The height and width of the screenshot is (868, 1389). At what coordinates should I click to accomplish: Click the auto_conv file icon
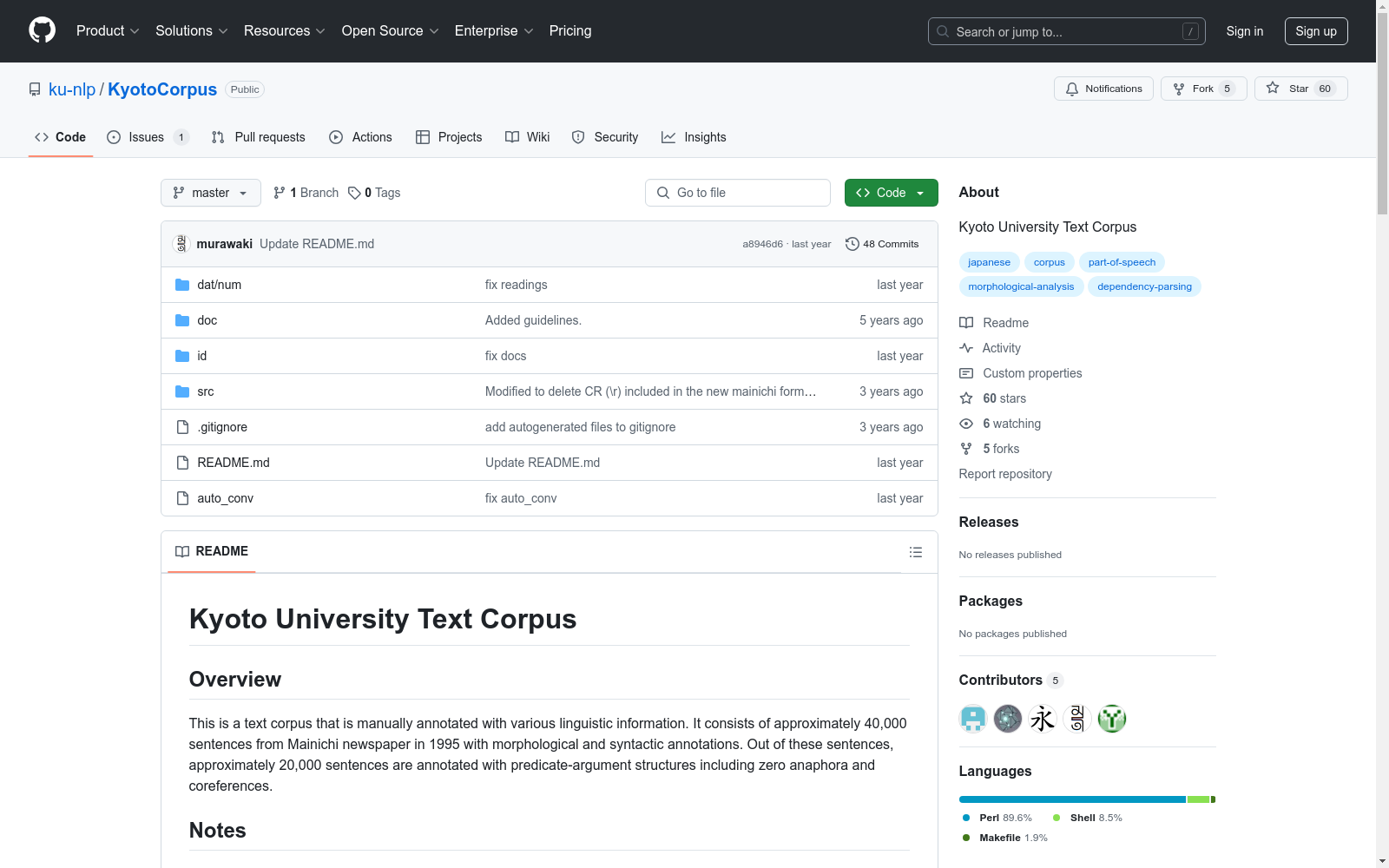pos(182,498)
